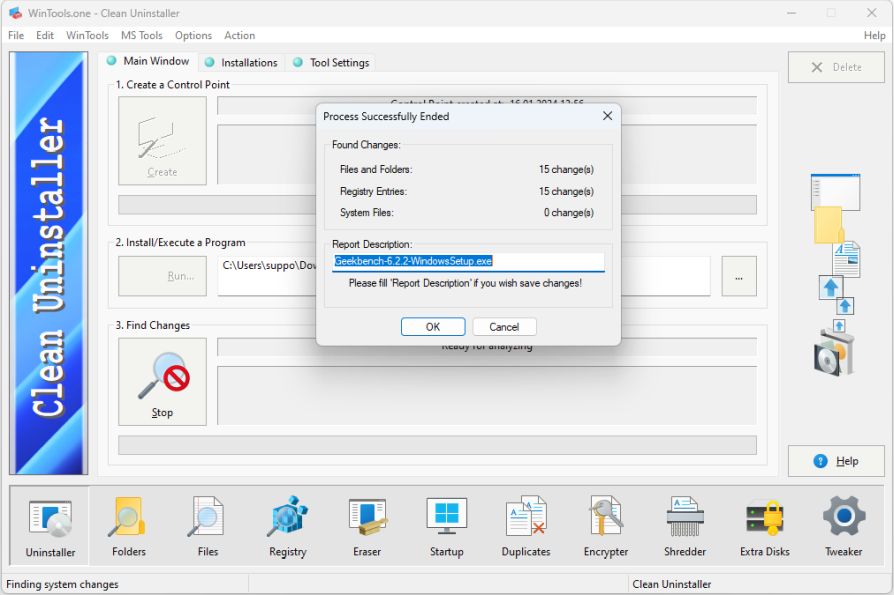Click the 'Files and Folders:' label
Screen dimensions: 894x595
tap(376, 169)
